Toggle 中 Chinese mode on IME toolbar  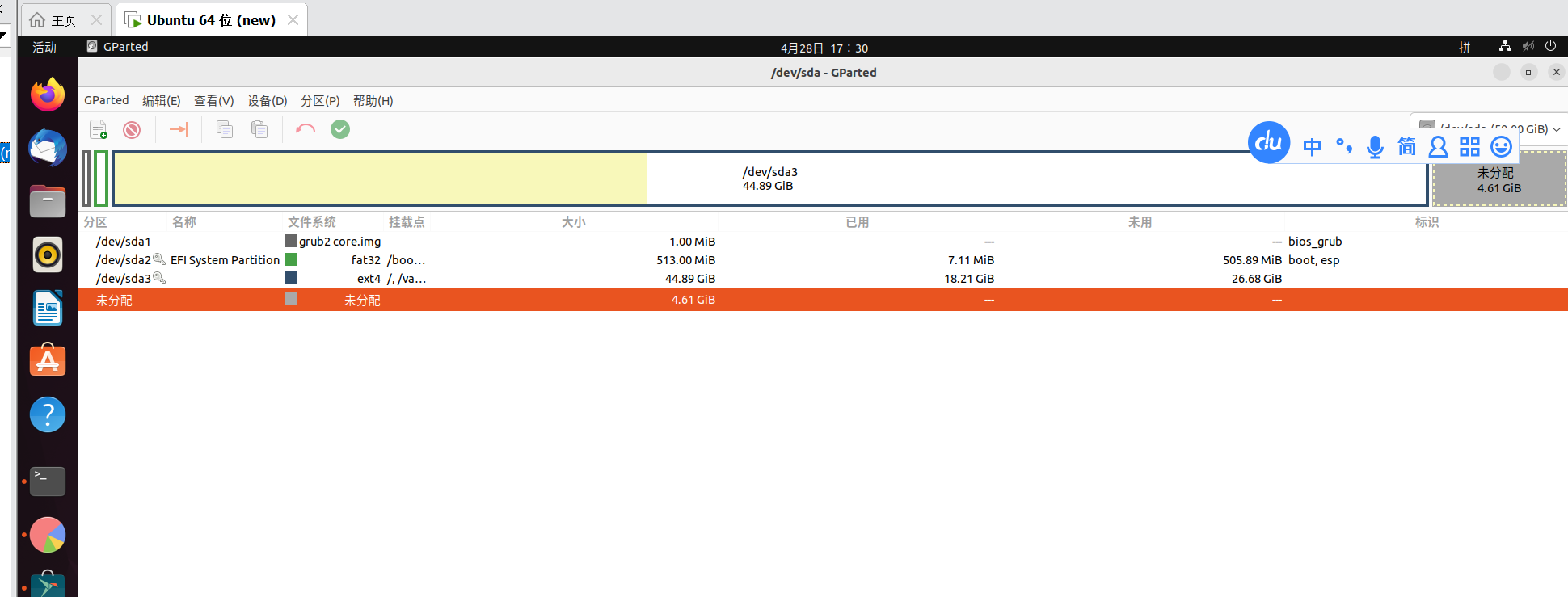tap(1312, 146)
